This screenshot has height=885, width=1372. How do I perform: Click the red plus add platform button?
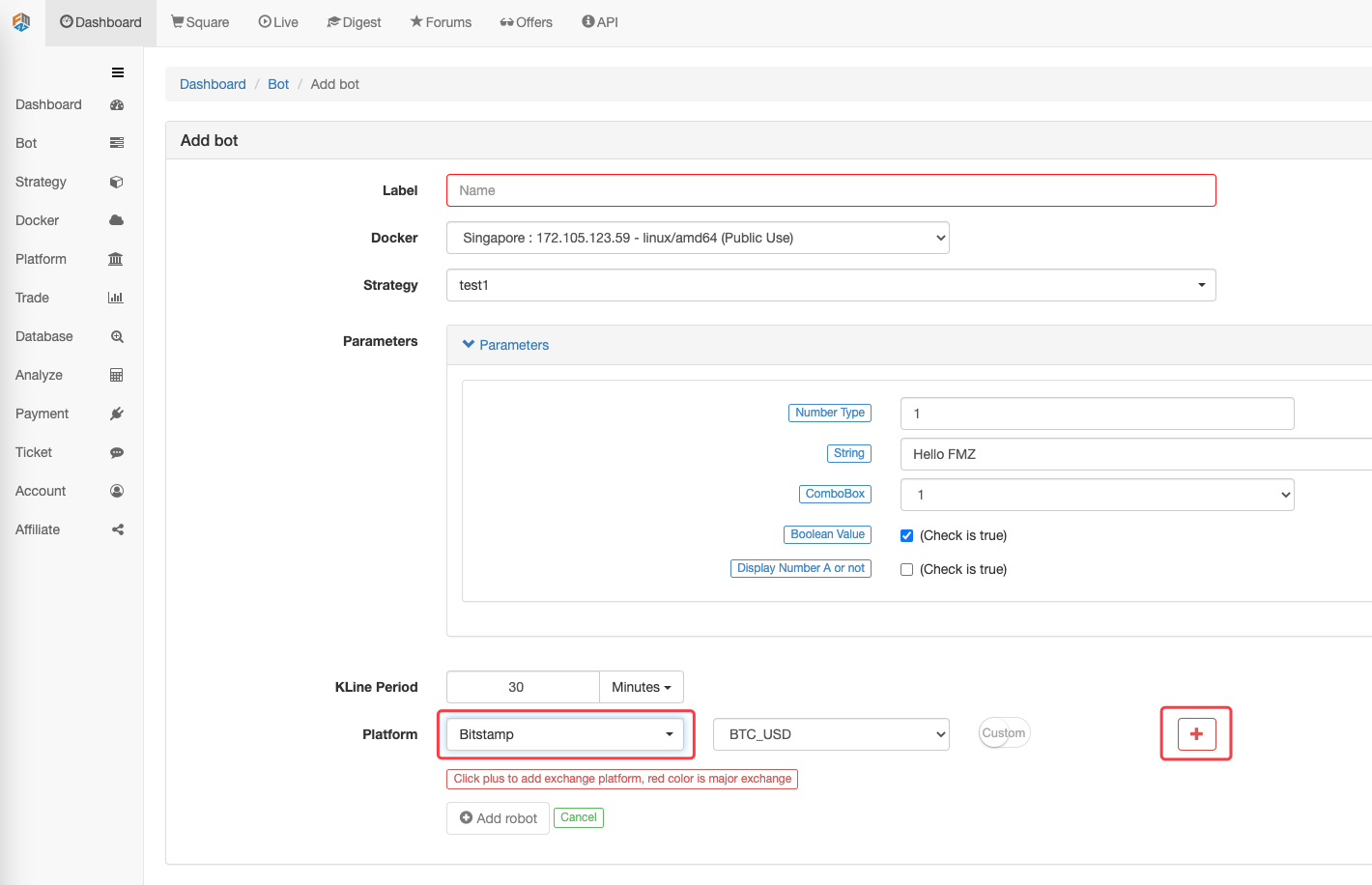point(1196,734)
